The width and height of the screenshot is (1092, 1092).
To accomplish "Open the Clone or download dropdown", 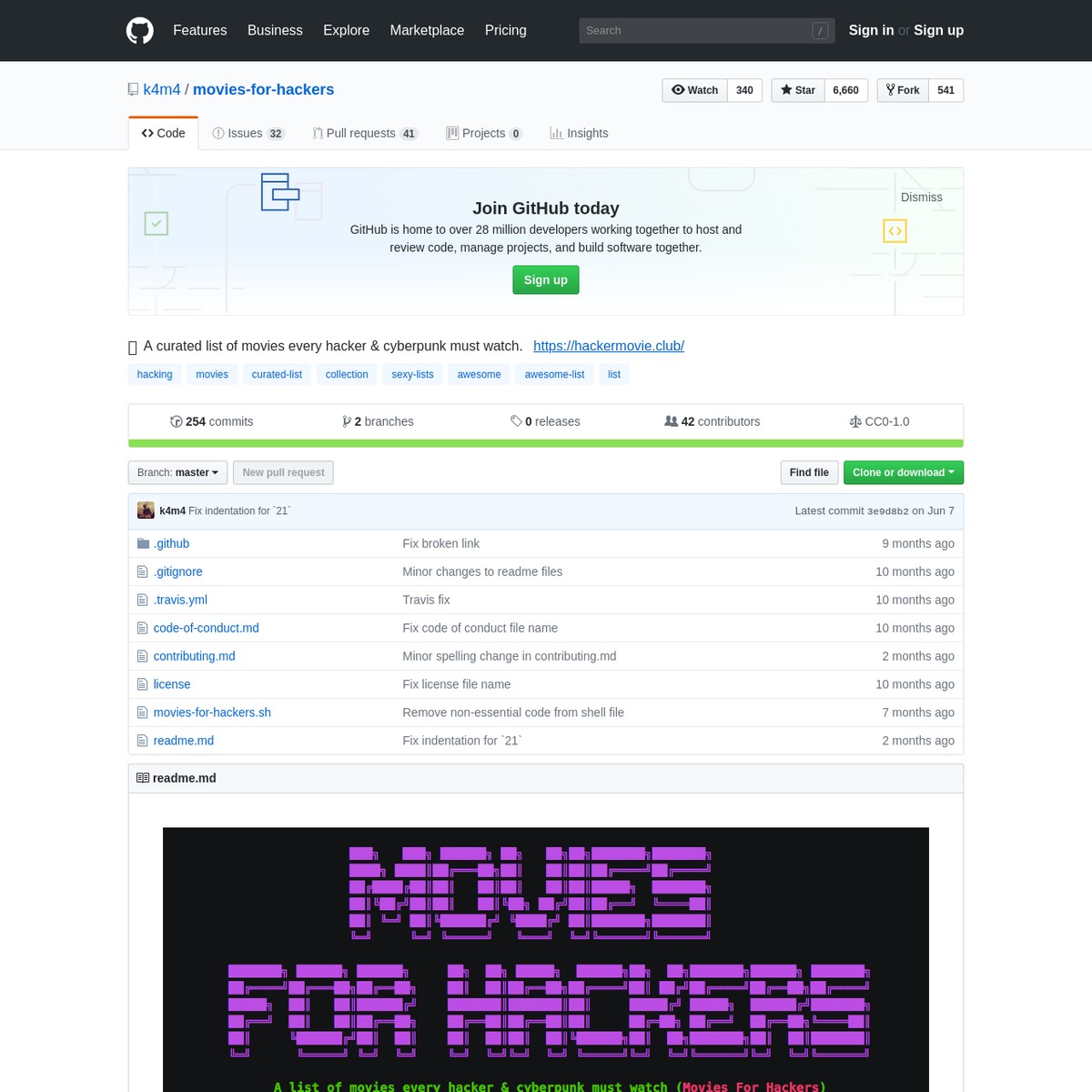I will click(904, 472).
